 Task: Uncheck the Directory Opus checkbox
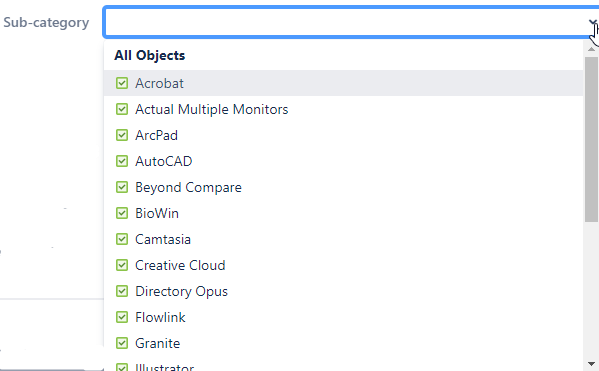point(122,291)
